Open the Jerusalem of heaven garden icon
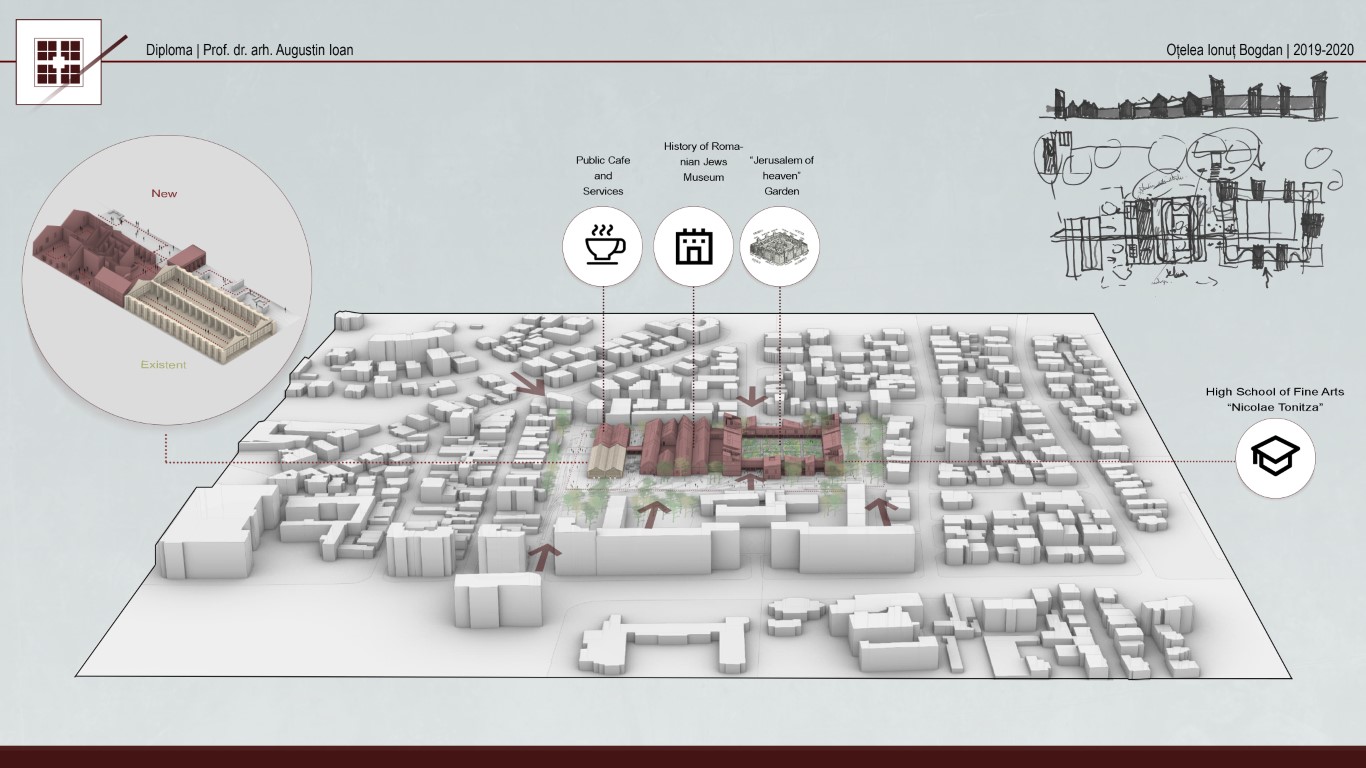 point(780,246)
